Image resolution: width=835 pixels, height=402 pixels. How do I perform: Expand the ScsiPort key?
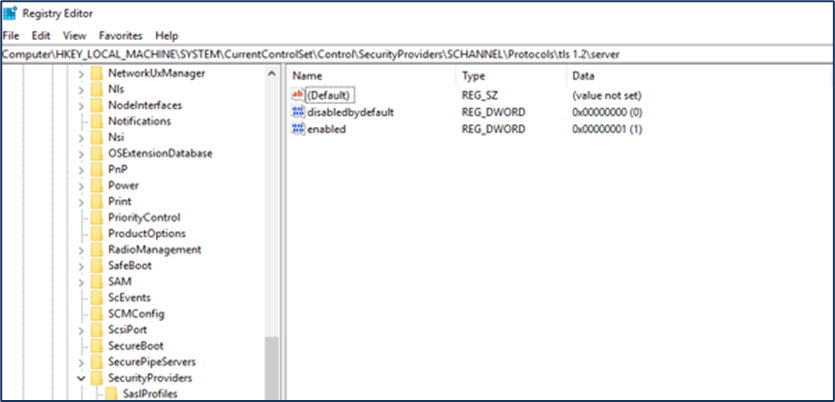[81, 331]
